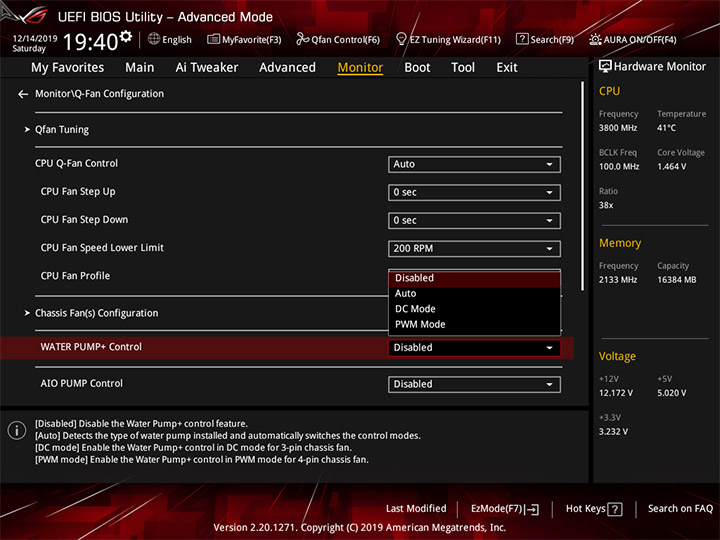Open WATER PUMP+ Control dropdown
The image size is (720, 540).
474,348
